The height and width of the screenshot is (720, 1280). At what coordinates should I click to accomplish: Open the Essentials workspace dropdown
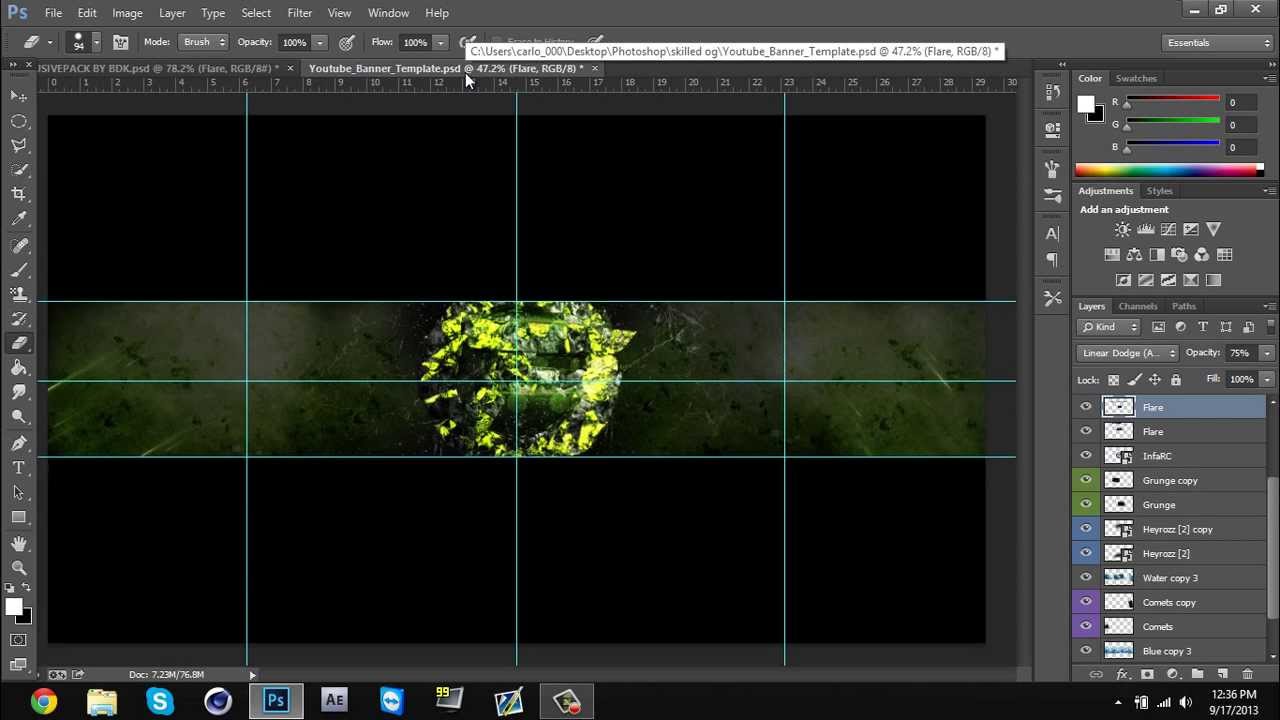coord(1219,43)
